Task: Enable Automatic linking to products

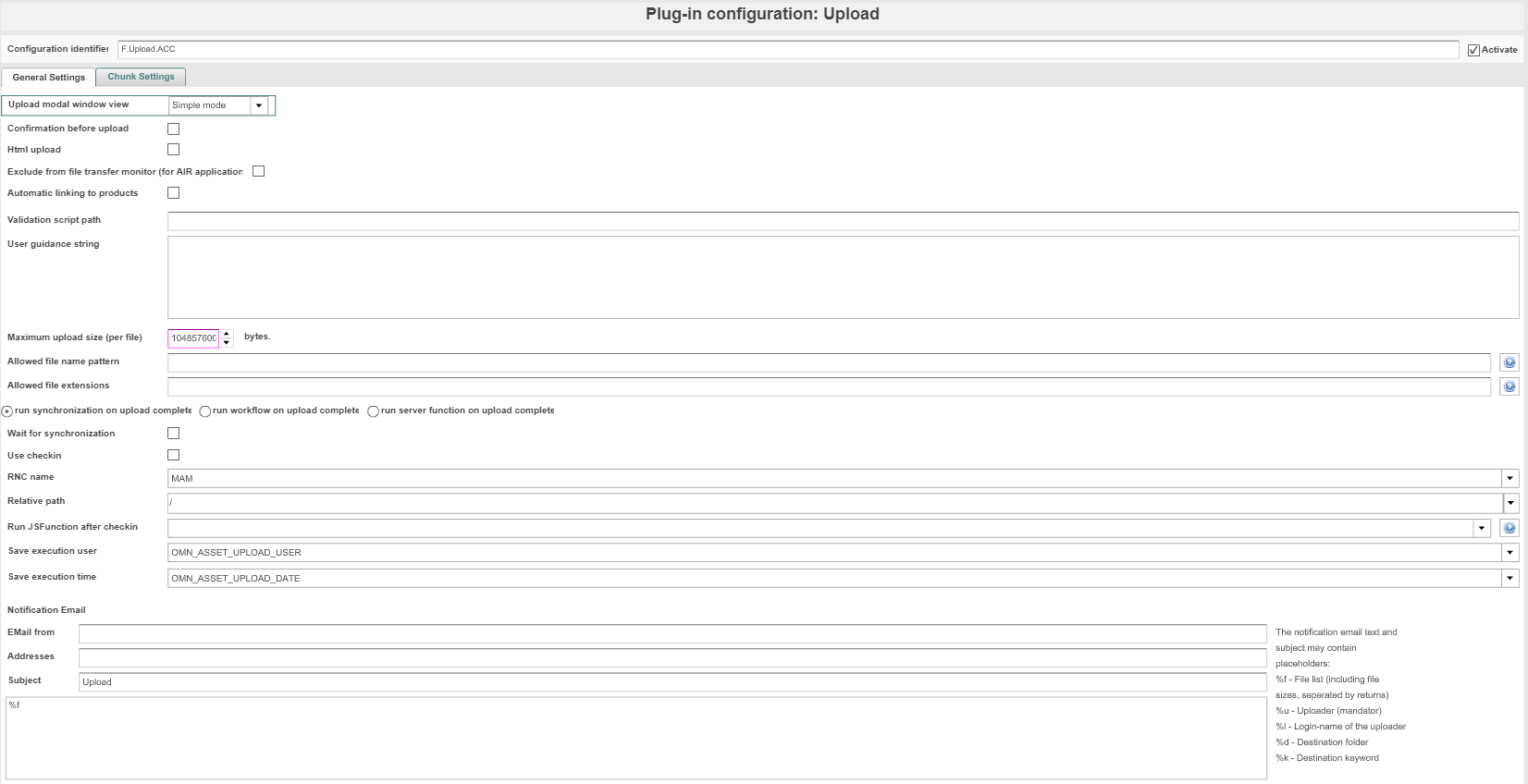Action: 173,193
